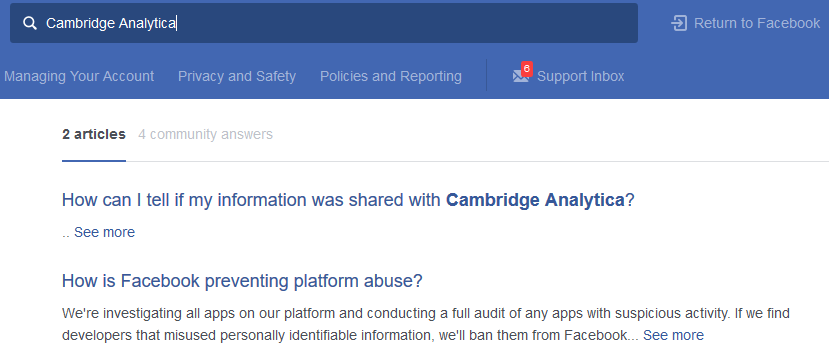Open the Policies and Reporting menu

pos(391,76)
